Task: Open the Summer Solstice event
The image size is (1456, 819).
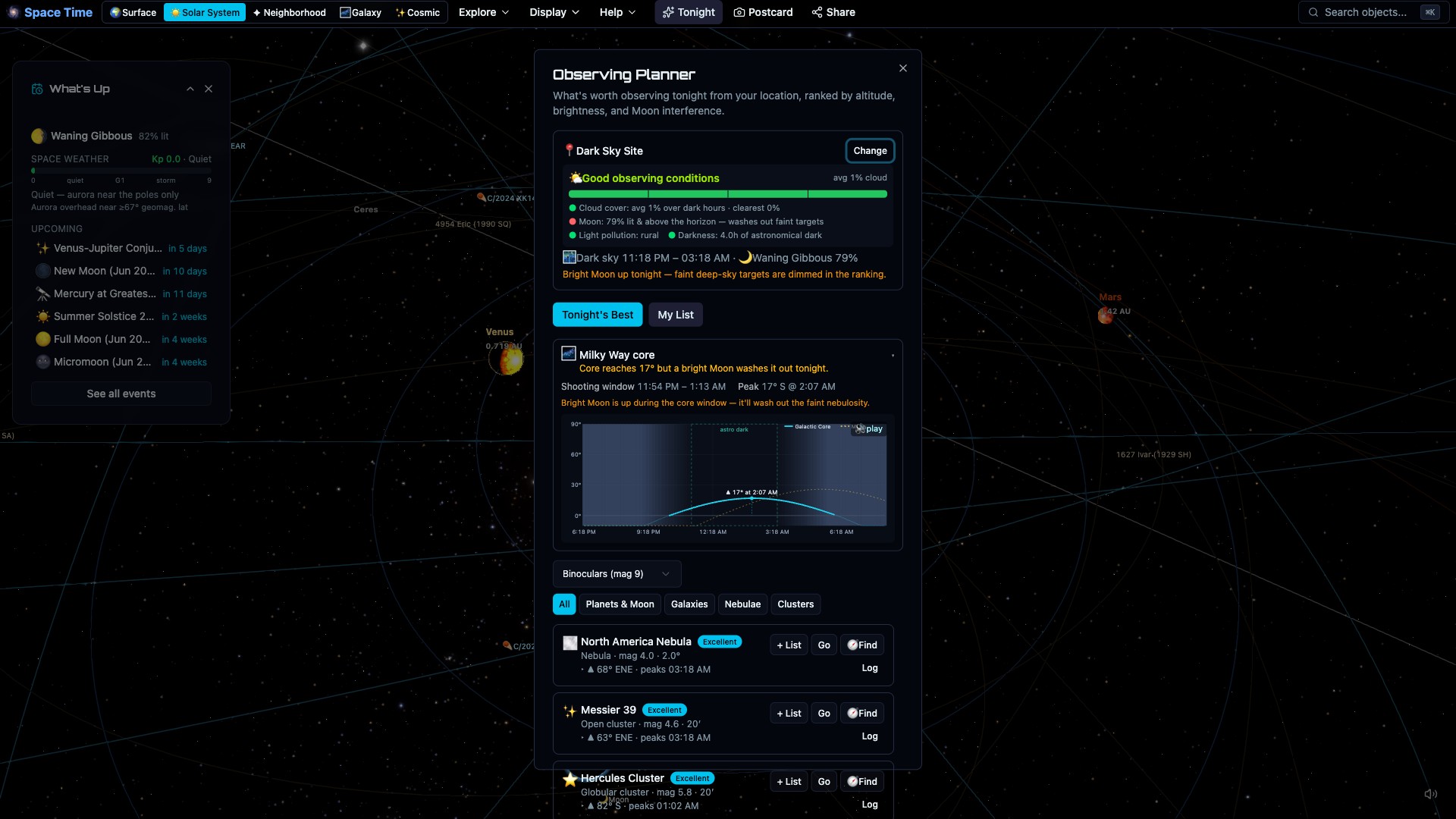Action: pos(121,316)
